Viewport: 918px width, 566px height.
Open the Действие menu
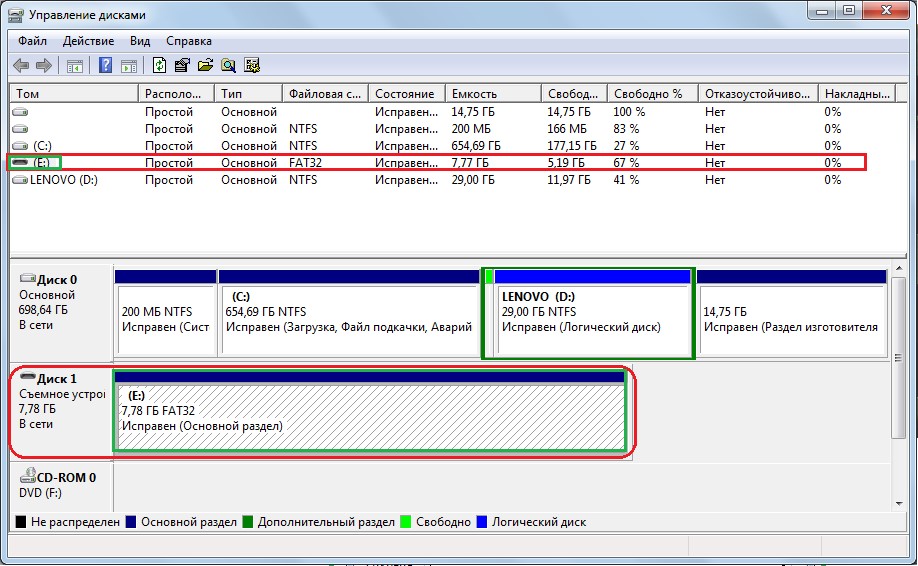[x=88, y=41]
